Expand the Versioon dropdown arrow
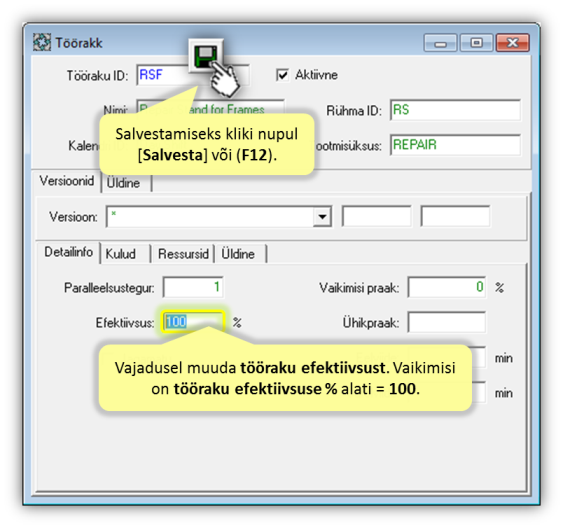 (322, 217)
